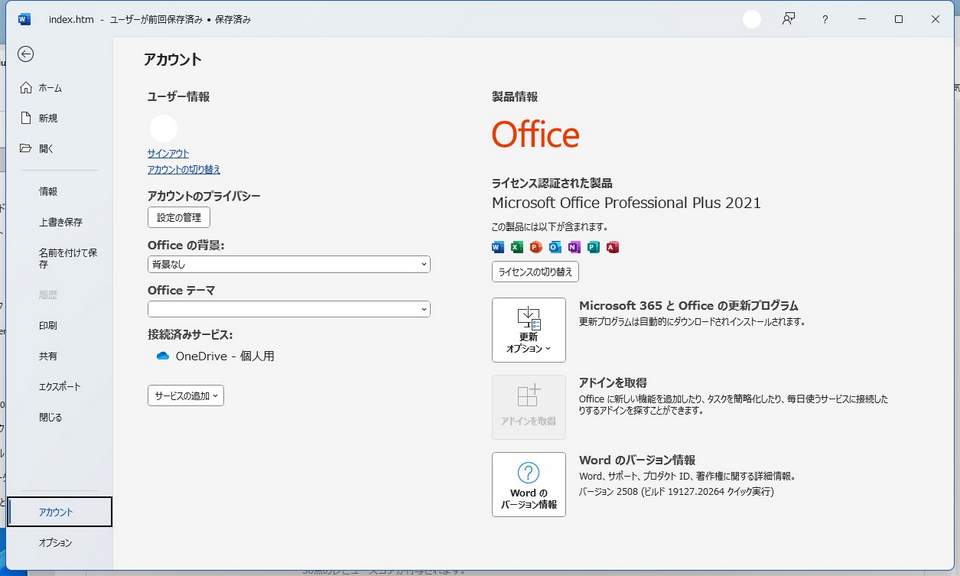Viewport: 960px width, 576px height.
Task: Open エクスポート from the sidebar menu
Action: [59, 387]
